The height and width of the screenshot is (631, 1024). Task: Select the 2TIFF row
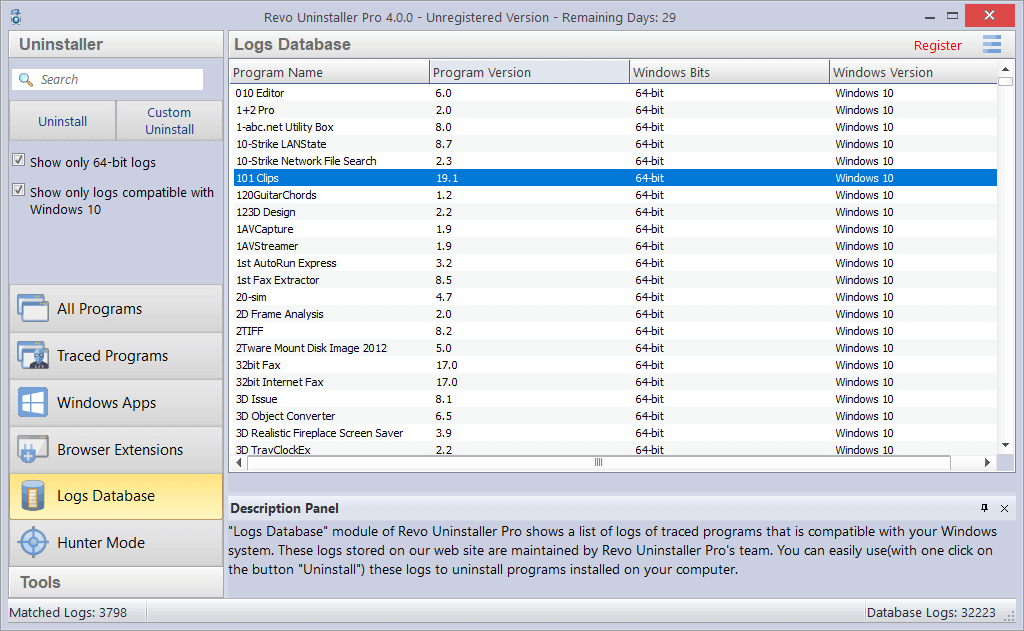(615, 331)
